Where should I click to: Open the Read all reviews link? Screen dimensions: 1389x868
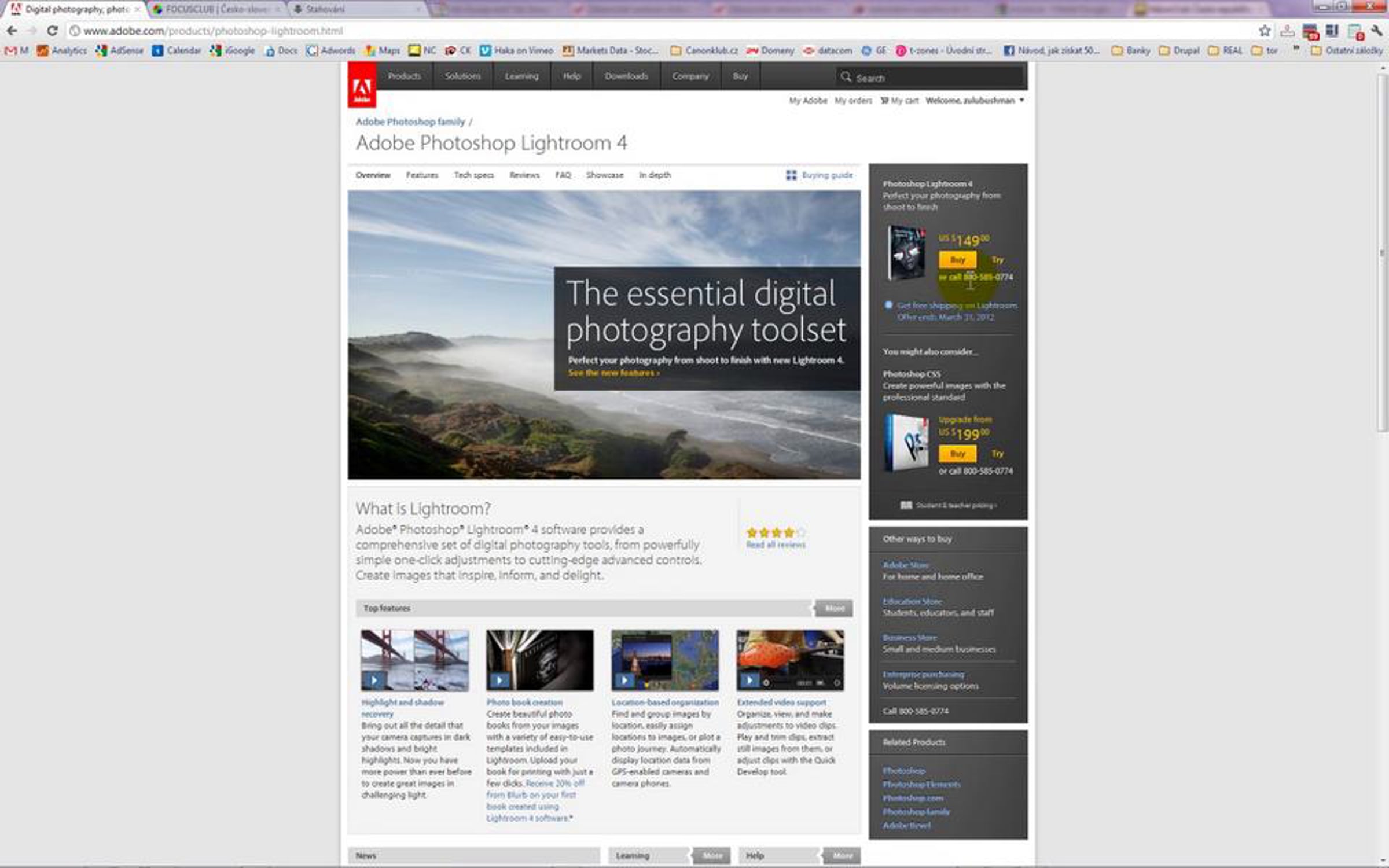tap(776, 545)
